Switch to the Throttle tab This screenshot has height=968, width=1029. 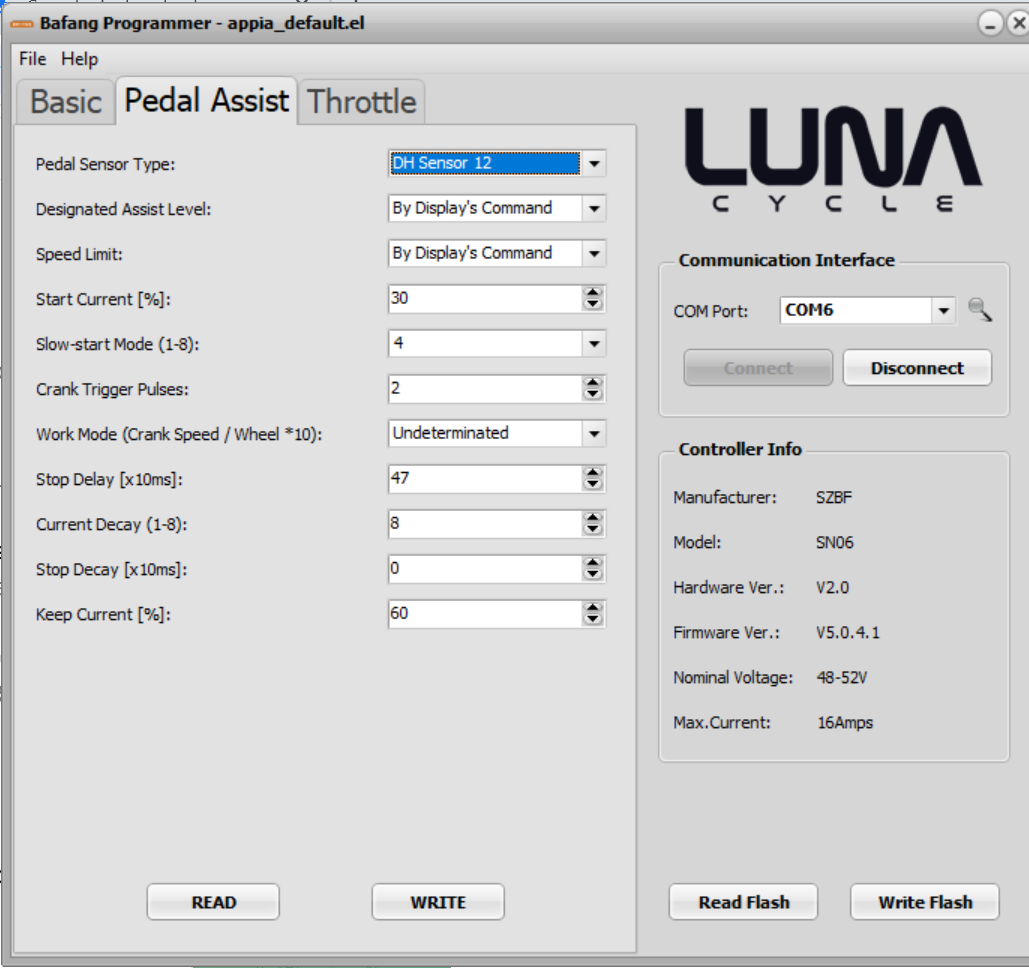pos(362,102)
